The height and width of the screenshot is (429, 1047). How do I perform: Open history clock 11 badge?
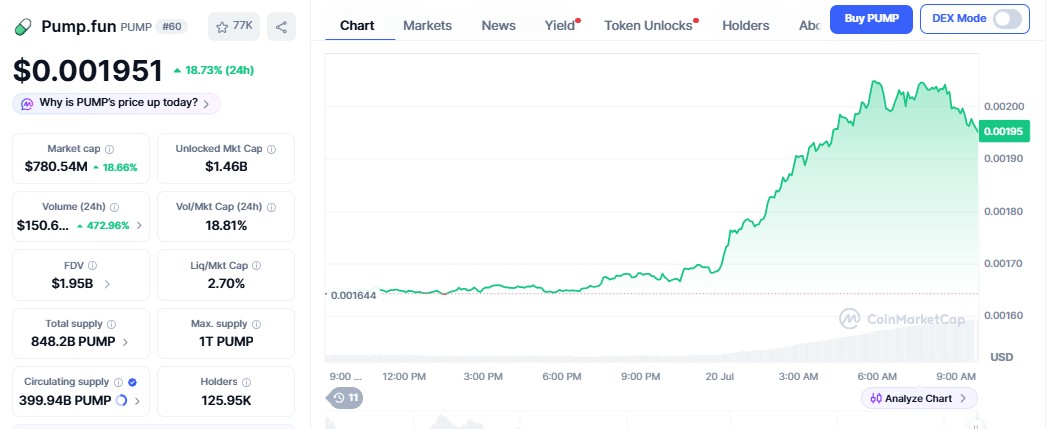tap(346, 398)
